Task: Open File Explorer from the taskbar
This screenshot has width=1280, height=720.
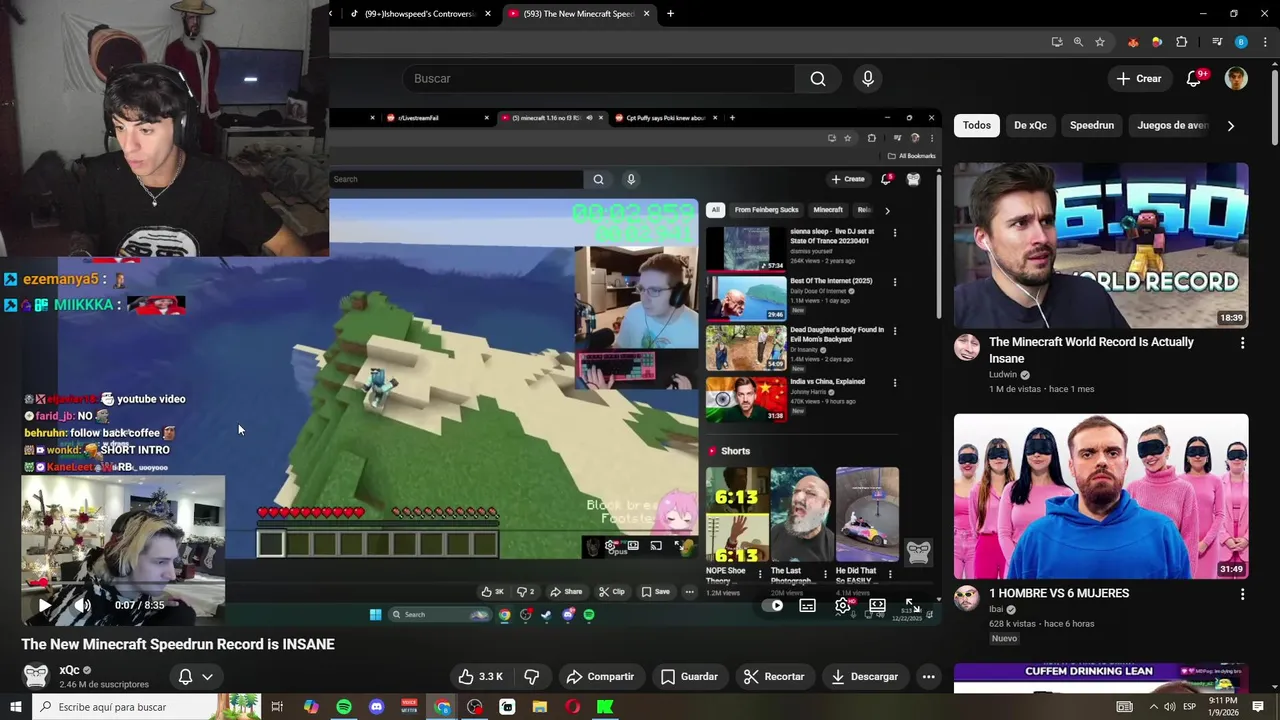Action: point(540,707)
